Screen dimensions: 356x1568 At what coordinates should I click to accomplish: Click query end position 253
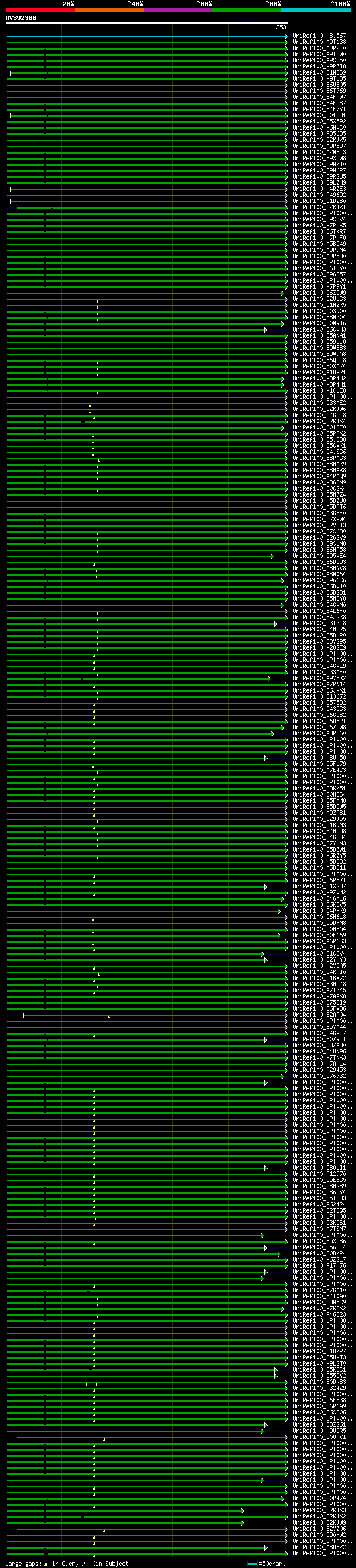281,27
